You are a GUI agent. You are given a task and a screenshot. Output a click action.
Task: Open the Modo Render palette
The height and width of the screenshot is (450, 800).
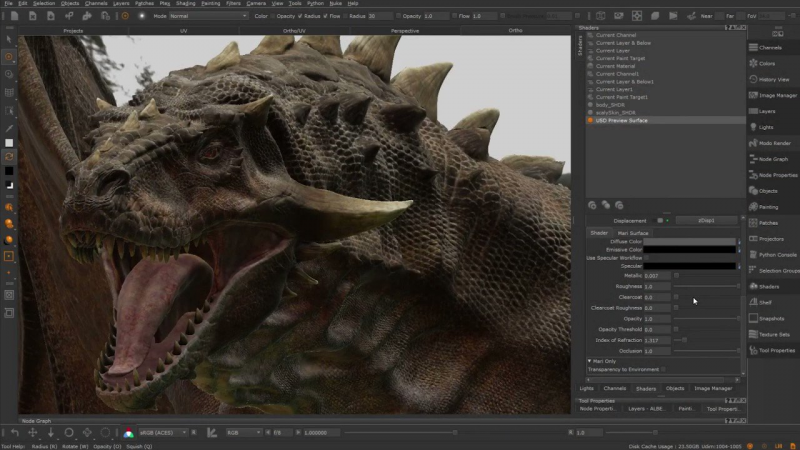pyautogui.click(x=774, y=143)
